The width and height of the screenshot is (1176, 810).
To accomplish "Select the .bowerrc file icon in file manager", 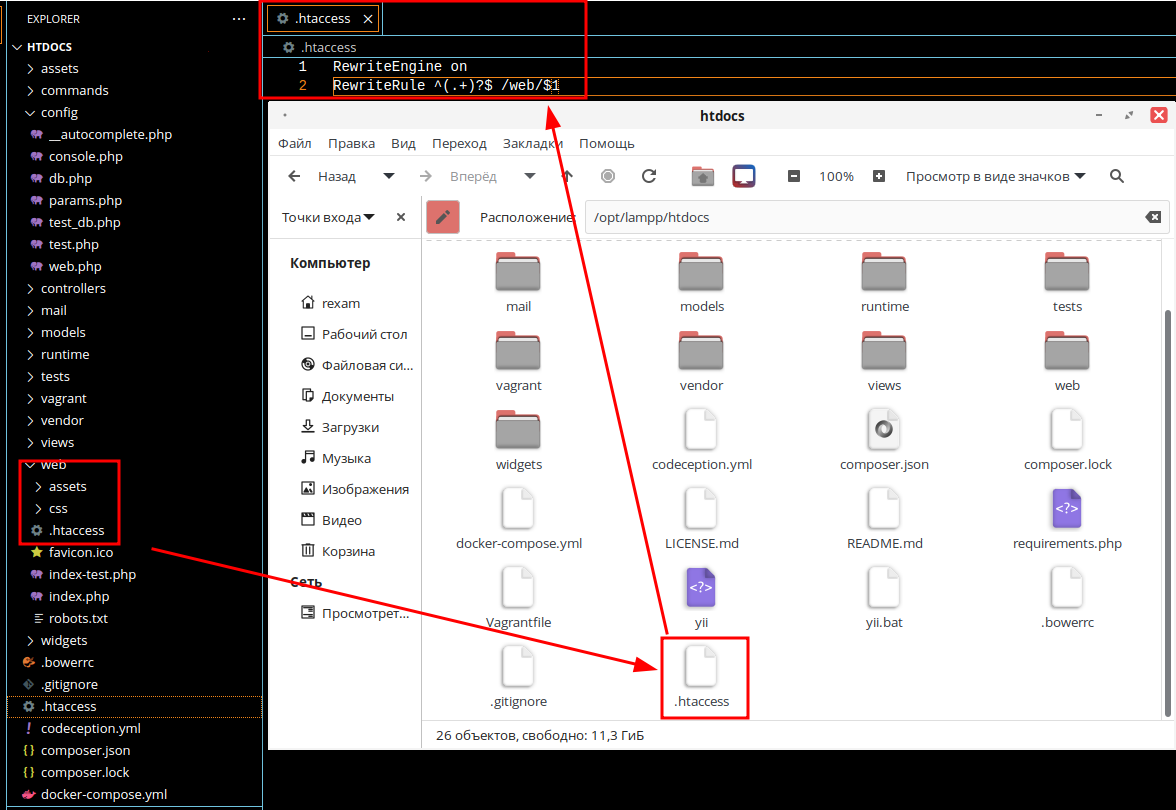I will click(1066, 587).
